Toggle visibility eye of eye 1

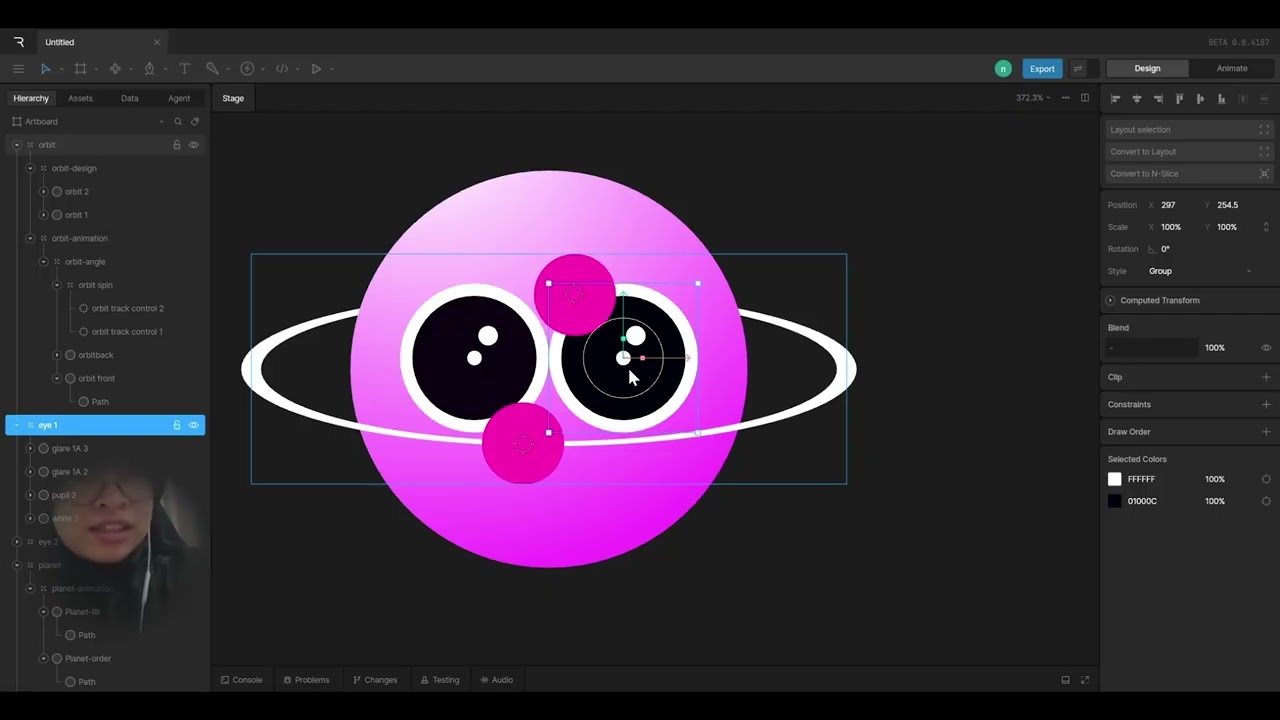[194, 425]
